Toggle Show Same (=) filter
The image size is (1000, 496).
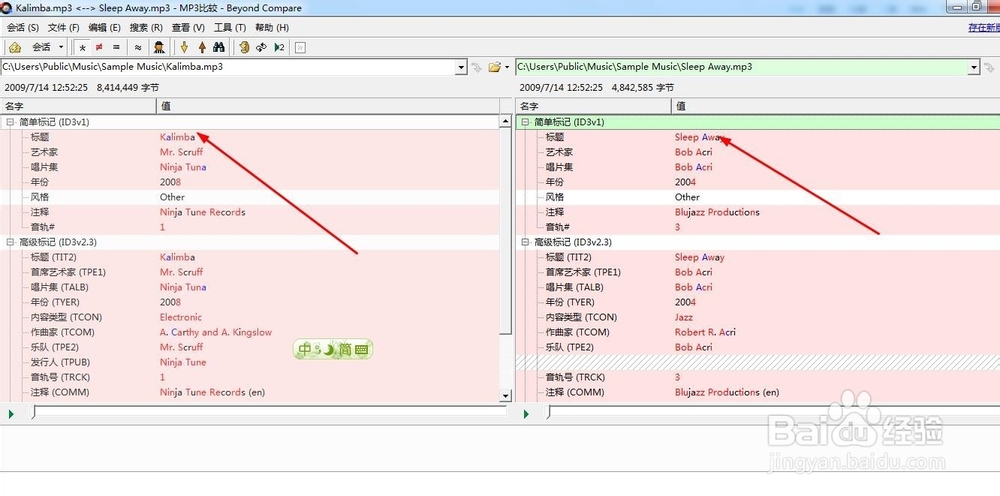click(x=116, y=47)
